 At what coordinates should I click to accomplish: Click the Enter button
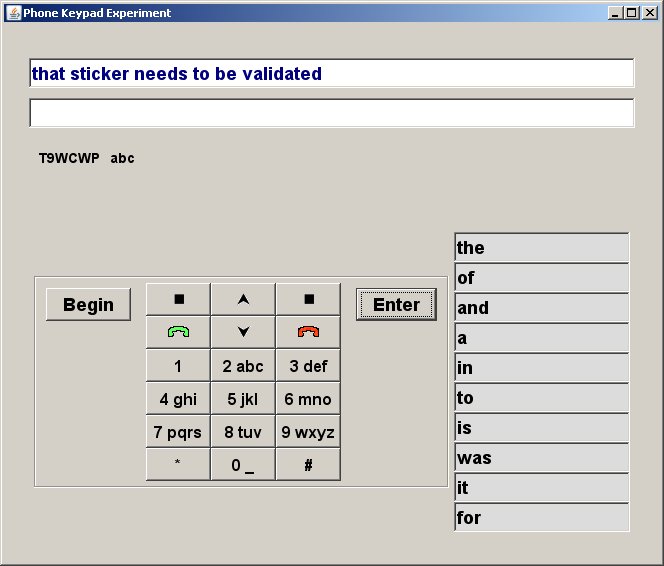coord(396,305)
